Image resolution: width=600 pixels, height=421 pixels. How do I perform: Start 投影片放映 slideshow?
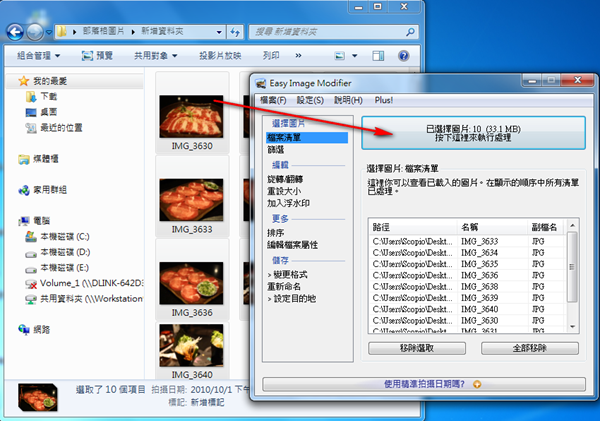(x=220, y=56)
